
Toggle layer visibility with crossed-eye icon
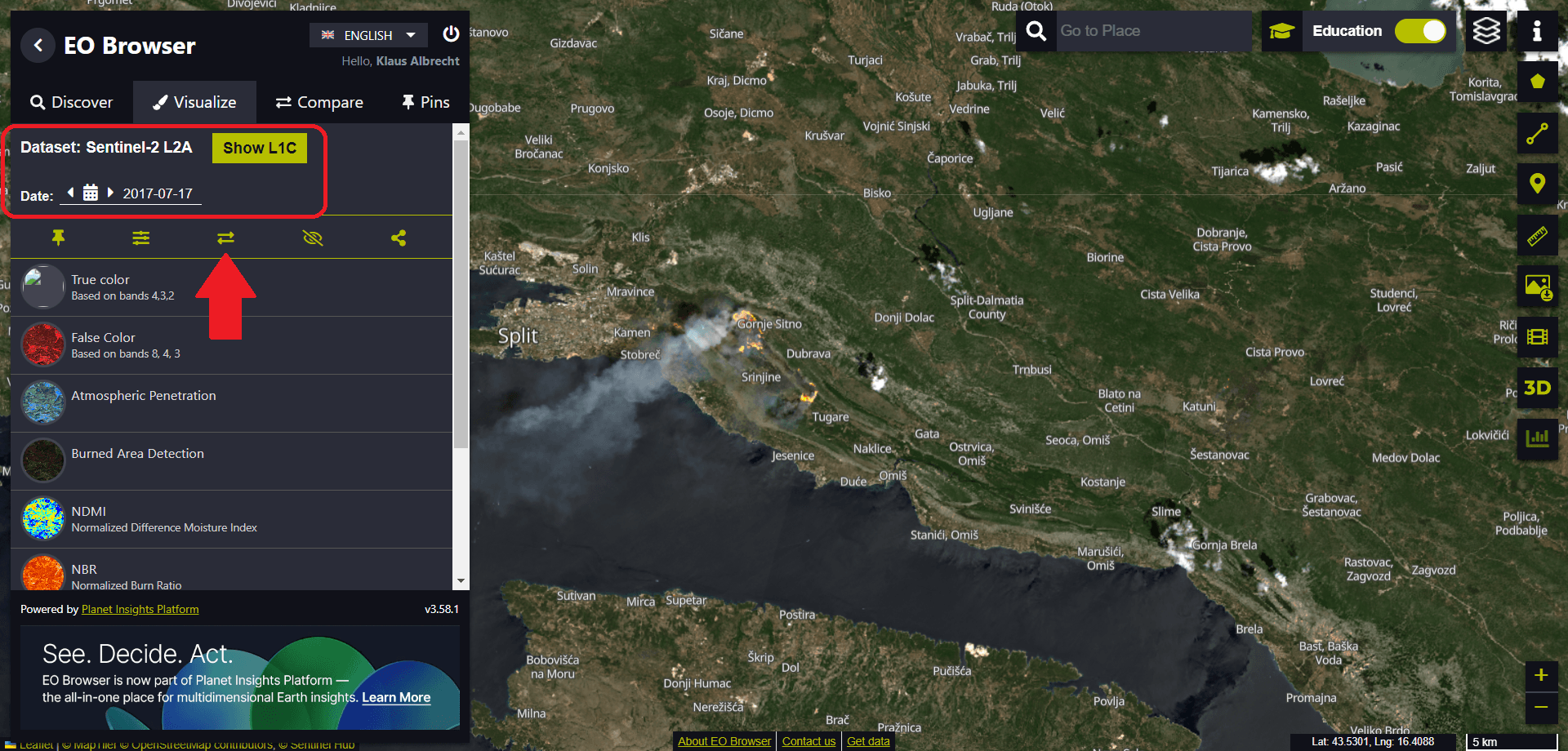click(313, 238)
